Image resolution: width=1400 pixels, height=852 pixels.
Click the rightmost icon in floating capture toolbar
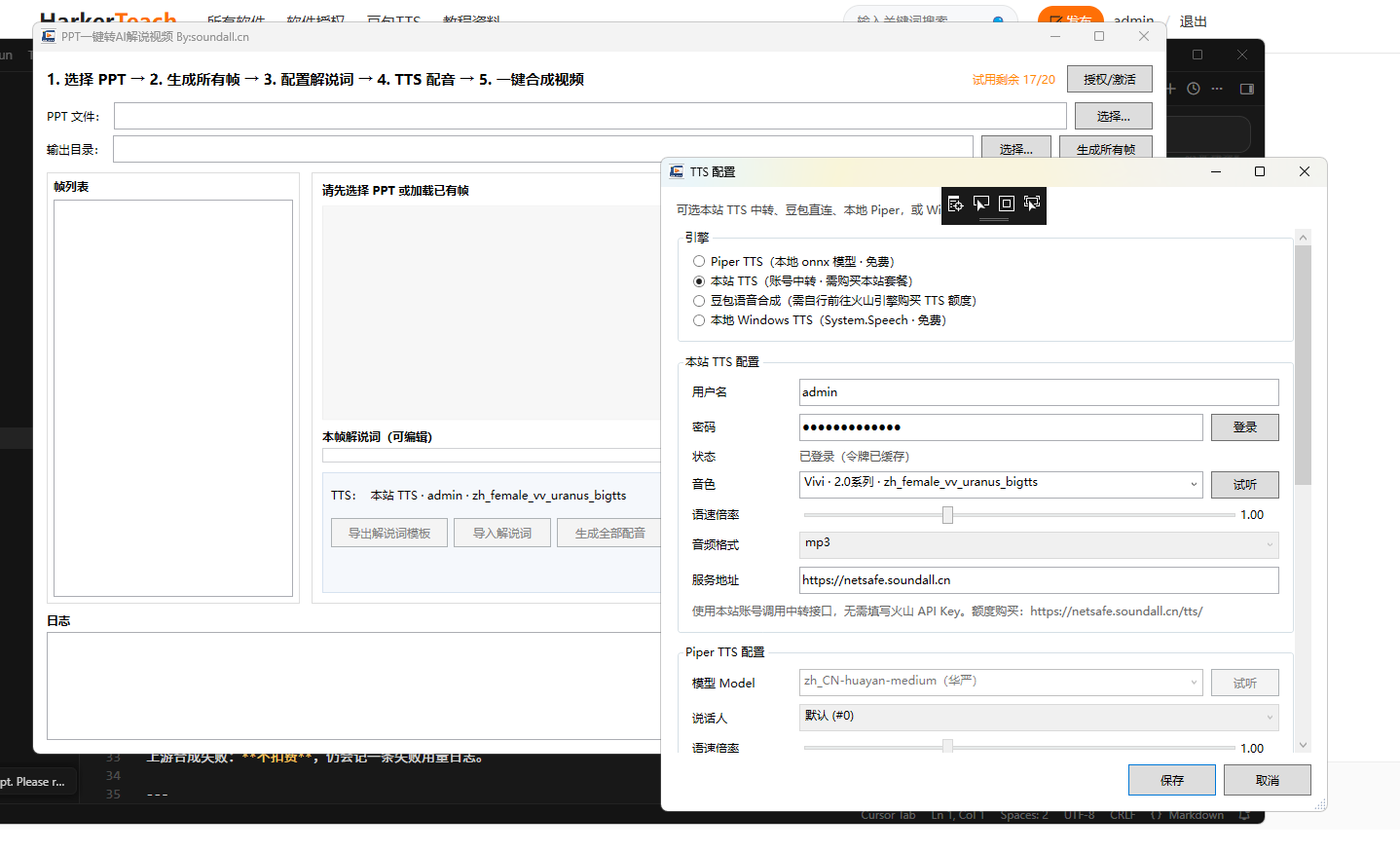pyautogui.click(x=1032, y=204)
